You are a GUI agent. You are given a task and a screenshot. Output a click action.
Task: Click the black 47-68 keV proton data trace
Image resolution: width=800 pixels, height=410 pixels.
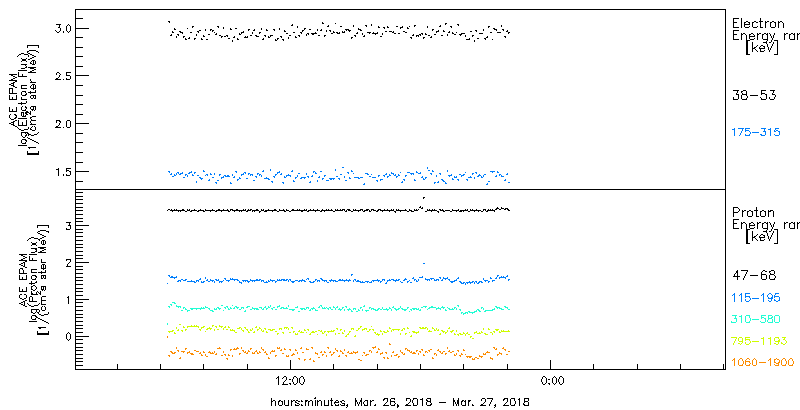(x=339, y=210)
